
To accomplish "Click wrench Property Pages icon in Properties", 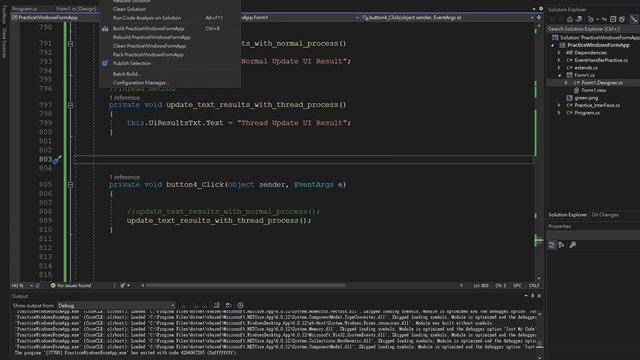I will (x=573, y=244).
